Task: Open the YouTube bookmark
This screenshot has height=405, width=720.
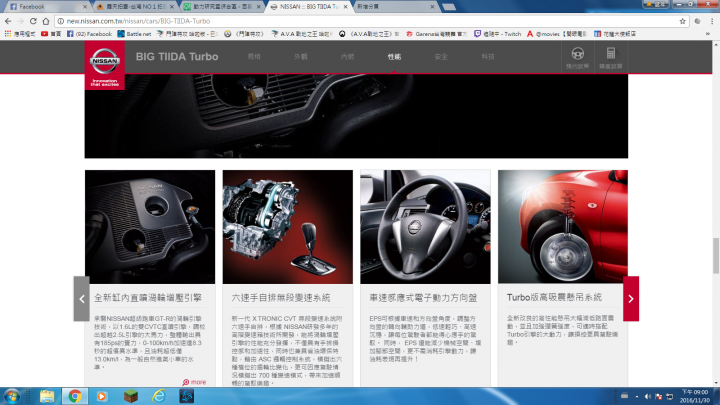Action: click(x=51, y=34)
